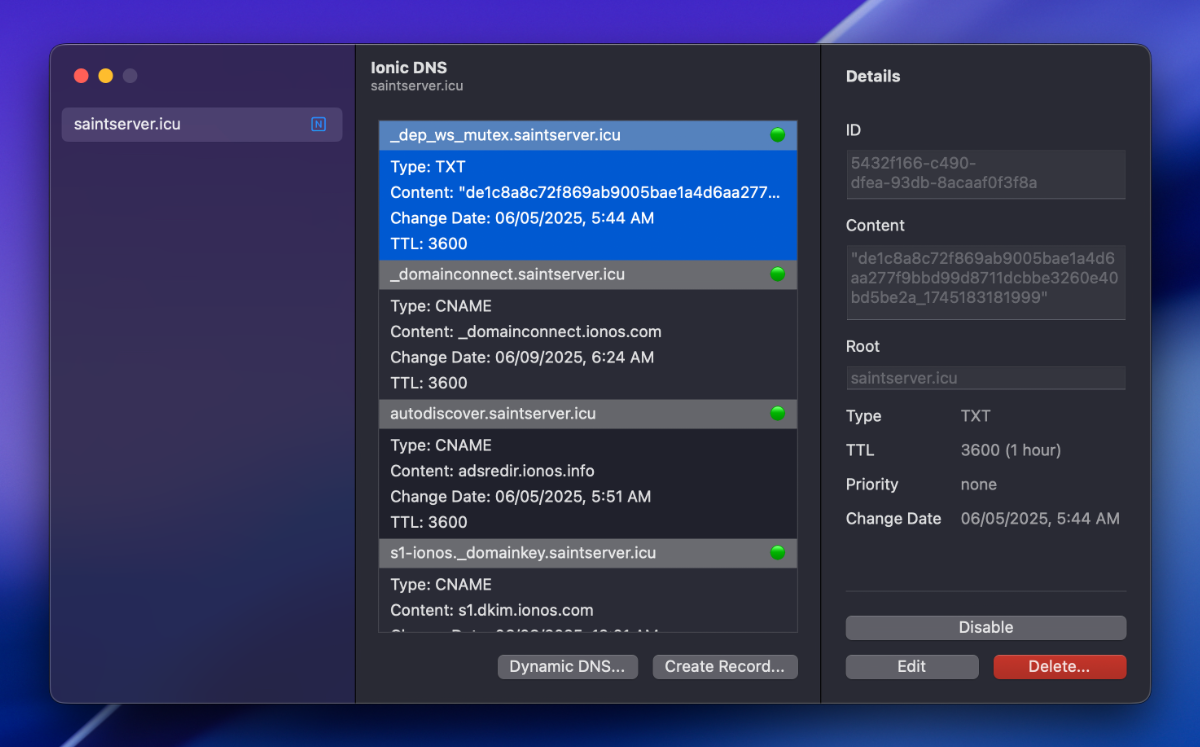Screen dimensions: 1200x747
Task: Click 'Change Date: 06/05/2025, 5:51 AM' line
Action: (521, 496)
